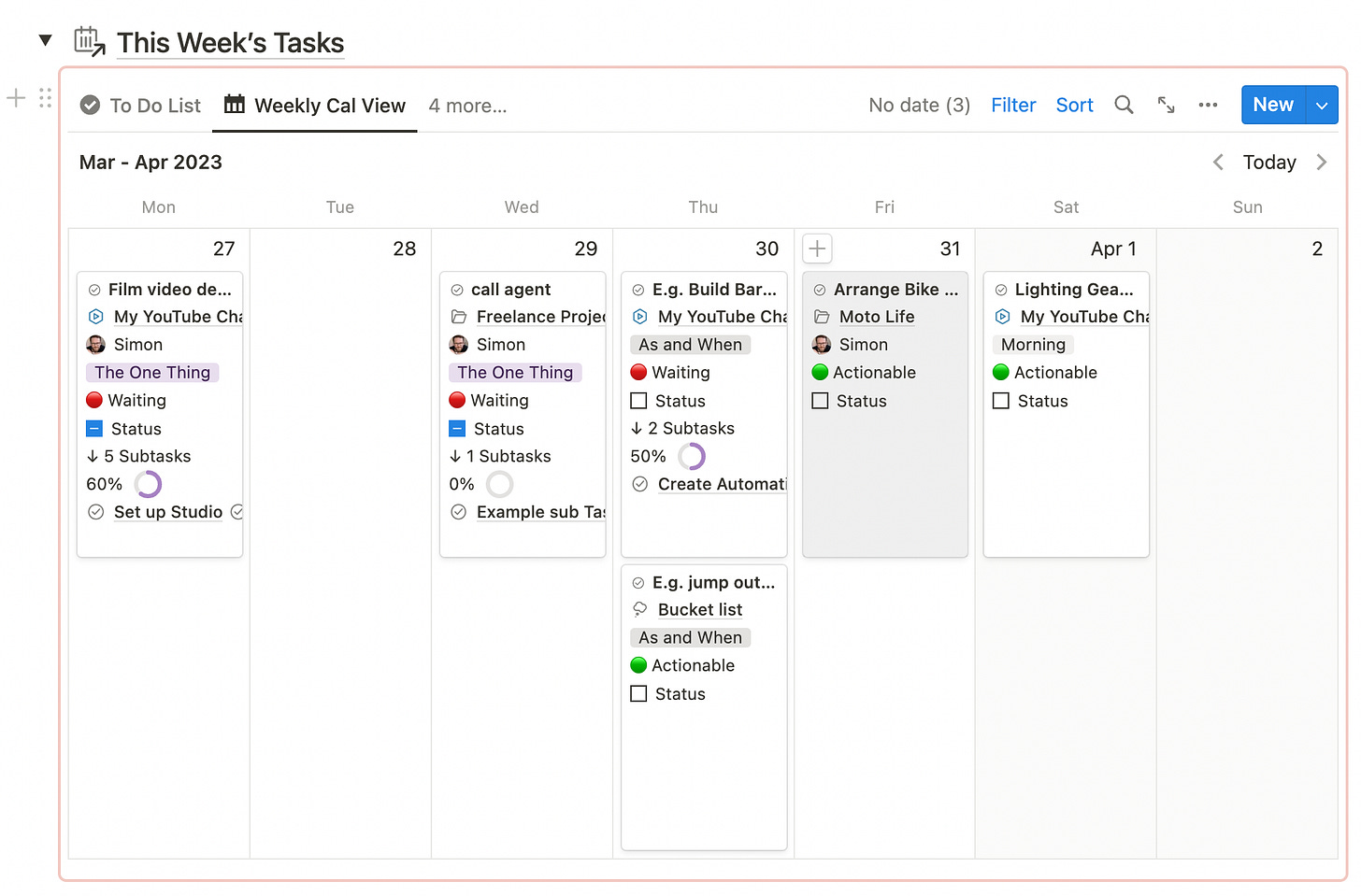Click the 50% progress ring on Thursday's card
Viewport: 1361px width, 896px height.
pyautogui.click(x=691, y=456)
